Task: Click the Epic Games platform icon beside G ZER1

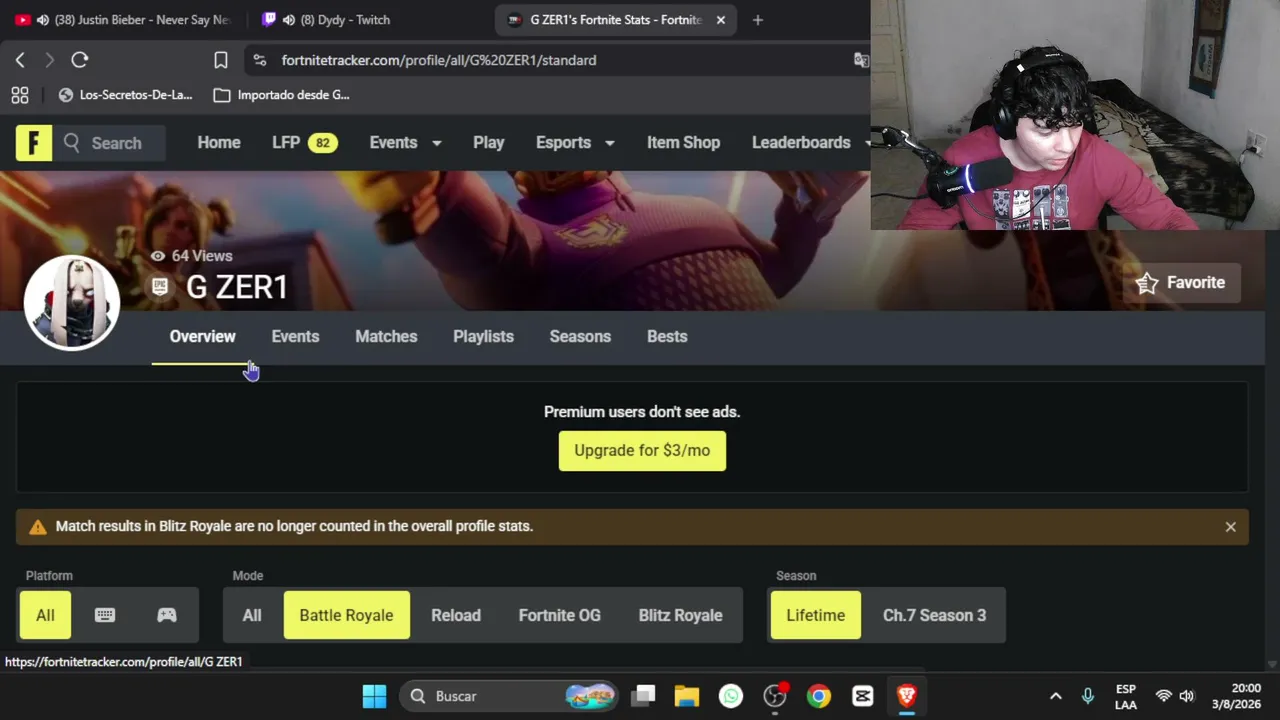Action: pos(160,287)
